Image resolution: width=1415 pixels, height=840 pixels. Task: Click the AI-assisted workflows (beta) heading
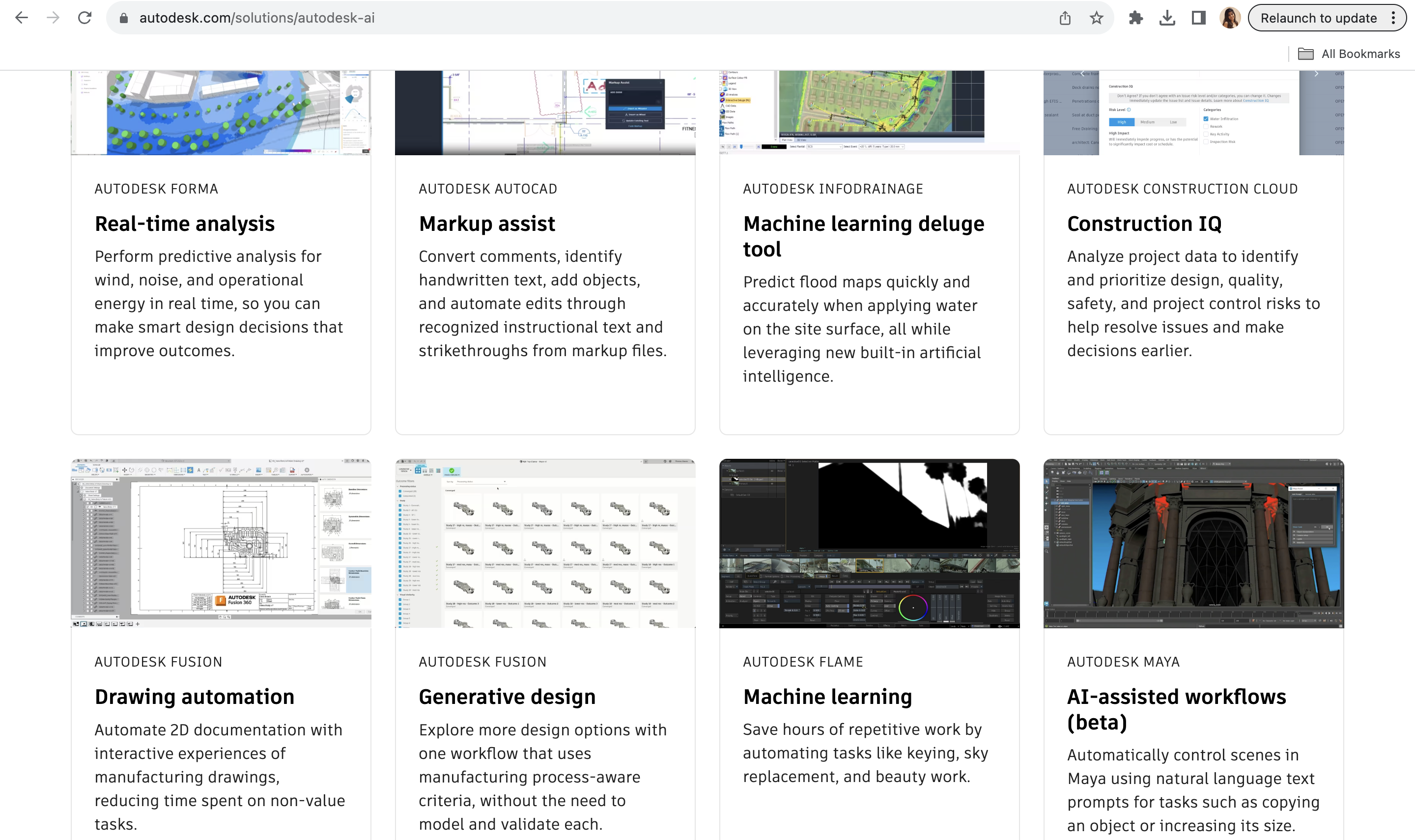click(x=1177, y=709)
